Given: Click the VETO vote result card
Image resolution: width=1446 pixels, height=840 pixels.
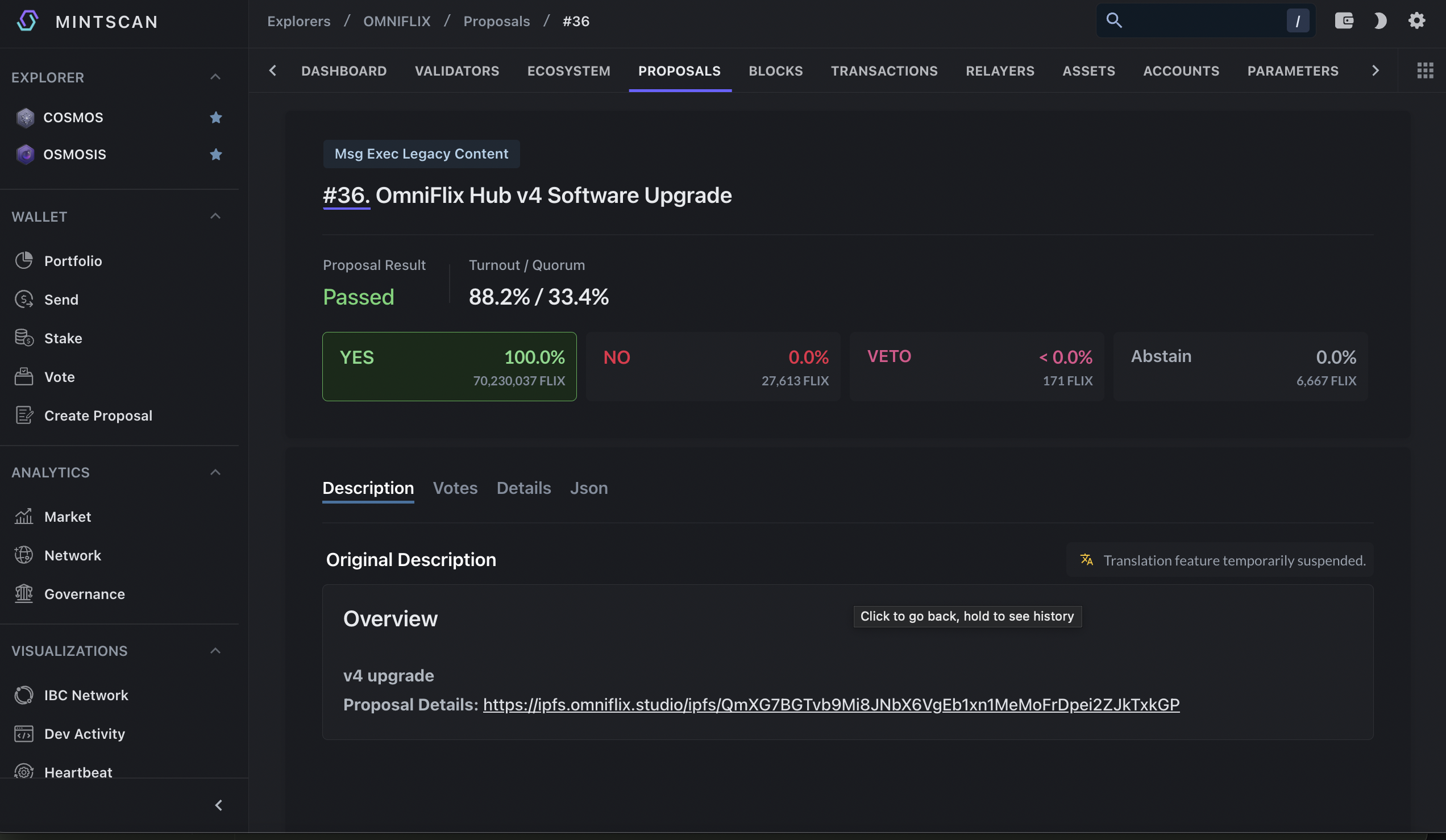Looking at the screenshot, I should 977,366.
